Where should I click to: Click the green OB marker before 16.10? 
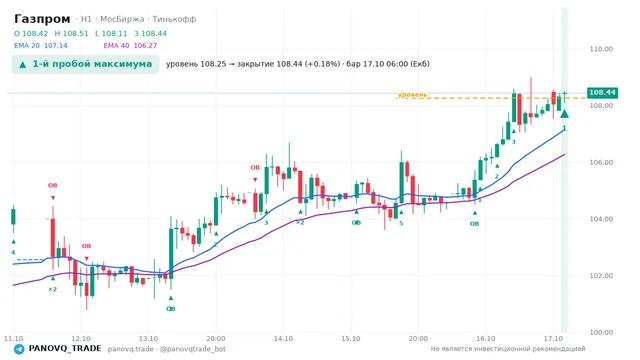(474, 219)
